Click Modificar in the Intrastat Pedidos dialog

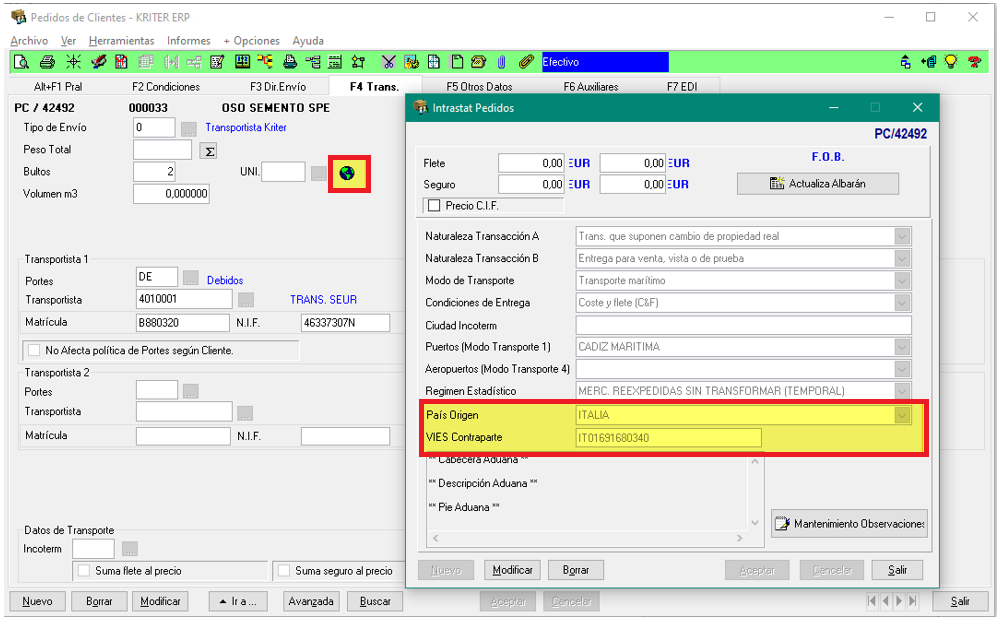pos(512,570)
